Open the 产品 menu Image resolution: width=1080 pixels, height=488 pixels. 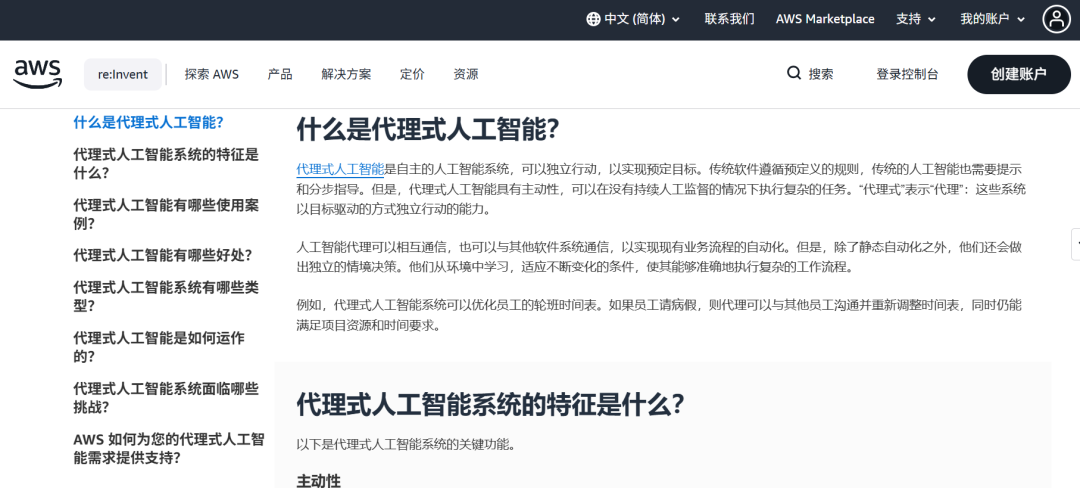coord(280,74)
